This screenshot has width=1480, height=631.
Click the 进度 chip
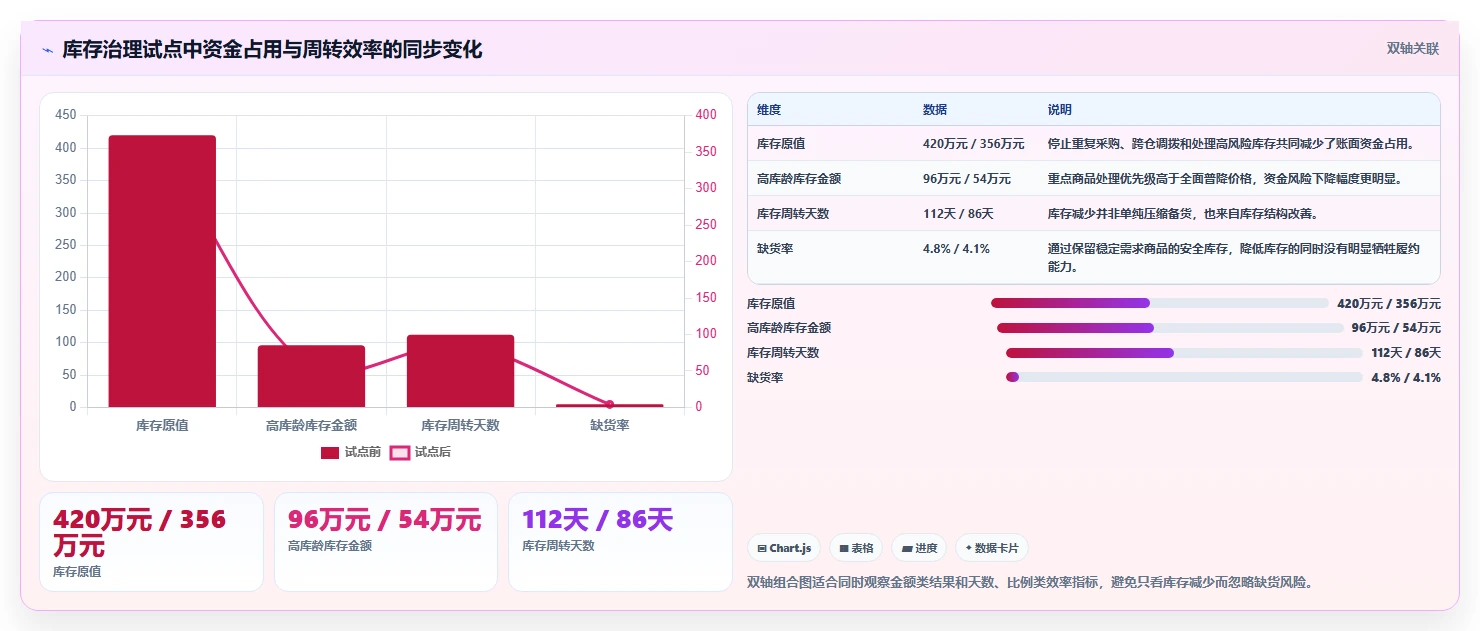[919, 548]
